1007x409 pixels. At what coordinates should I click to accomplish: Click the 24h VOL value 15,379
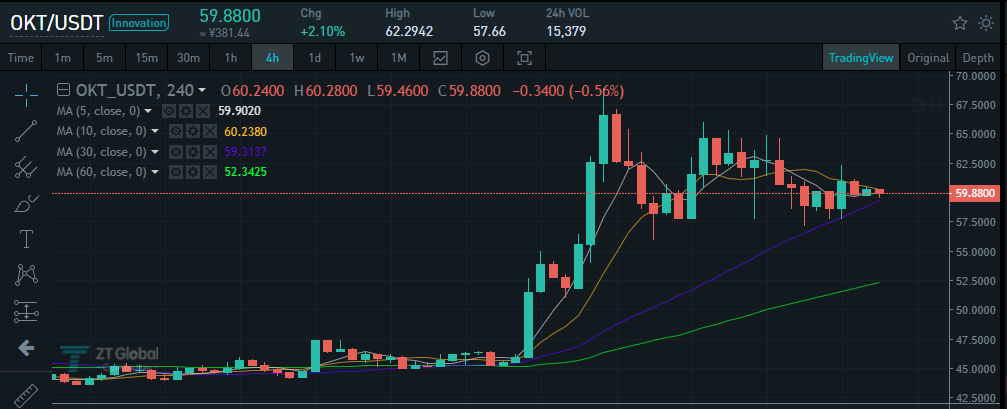click(566, 31)
